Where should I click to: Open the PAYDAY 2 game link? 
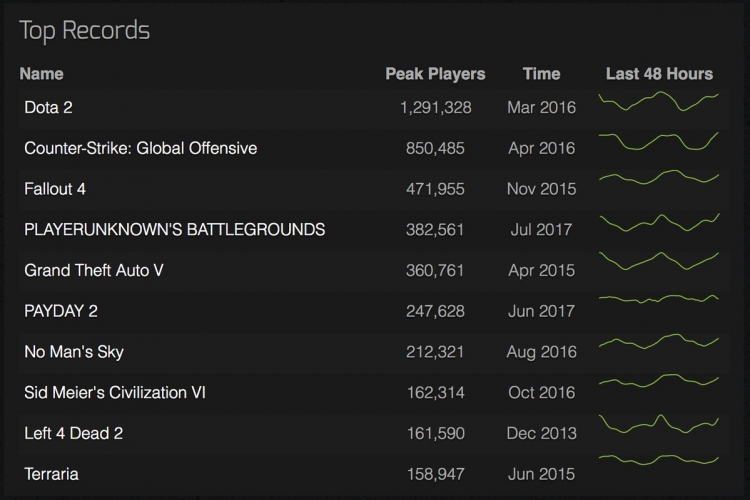pyautogui.click(x=61, y=311)
